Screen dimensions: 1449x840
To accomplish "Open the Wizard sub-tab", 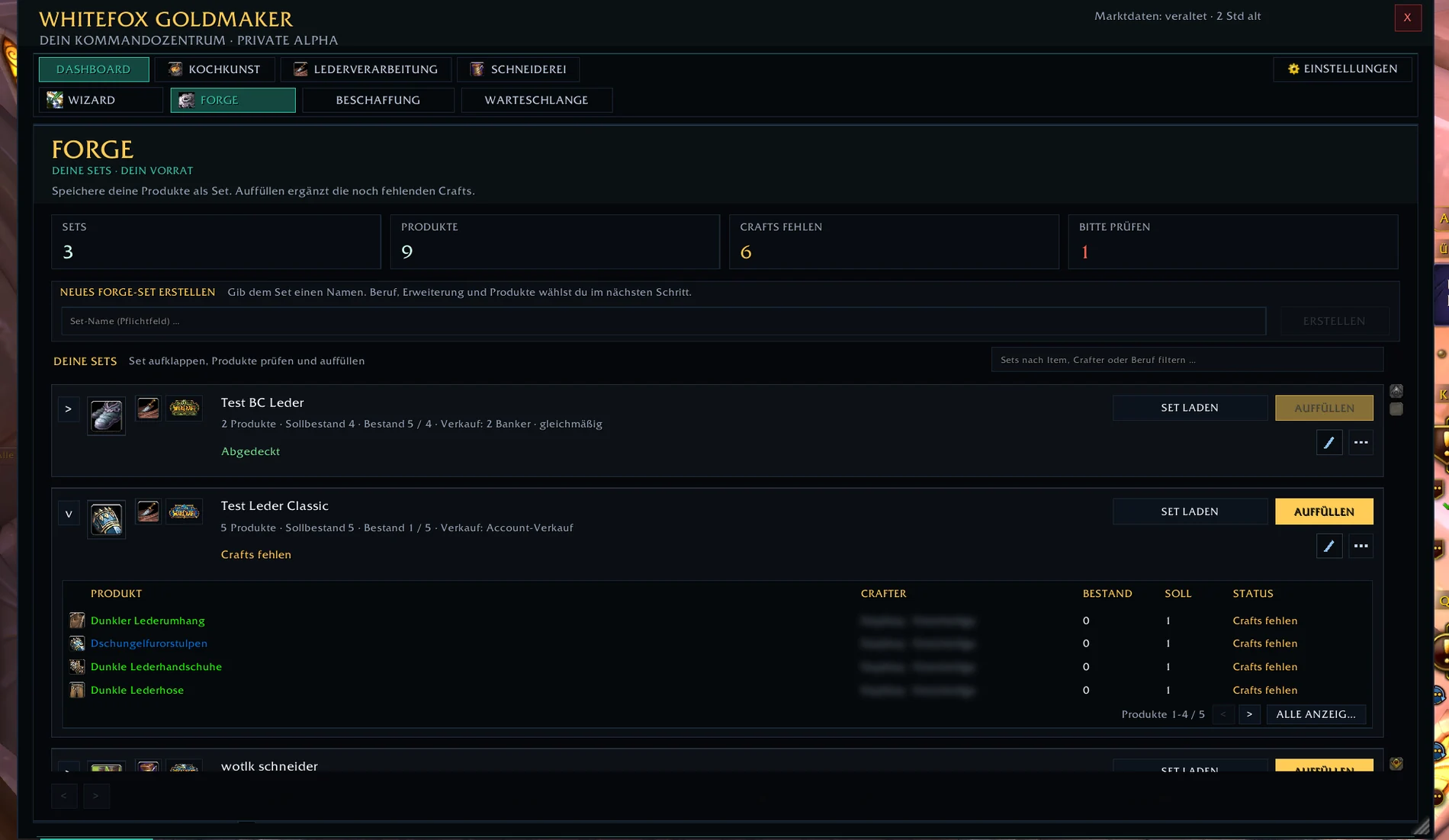I will tap(101, 100).
